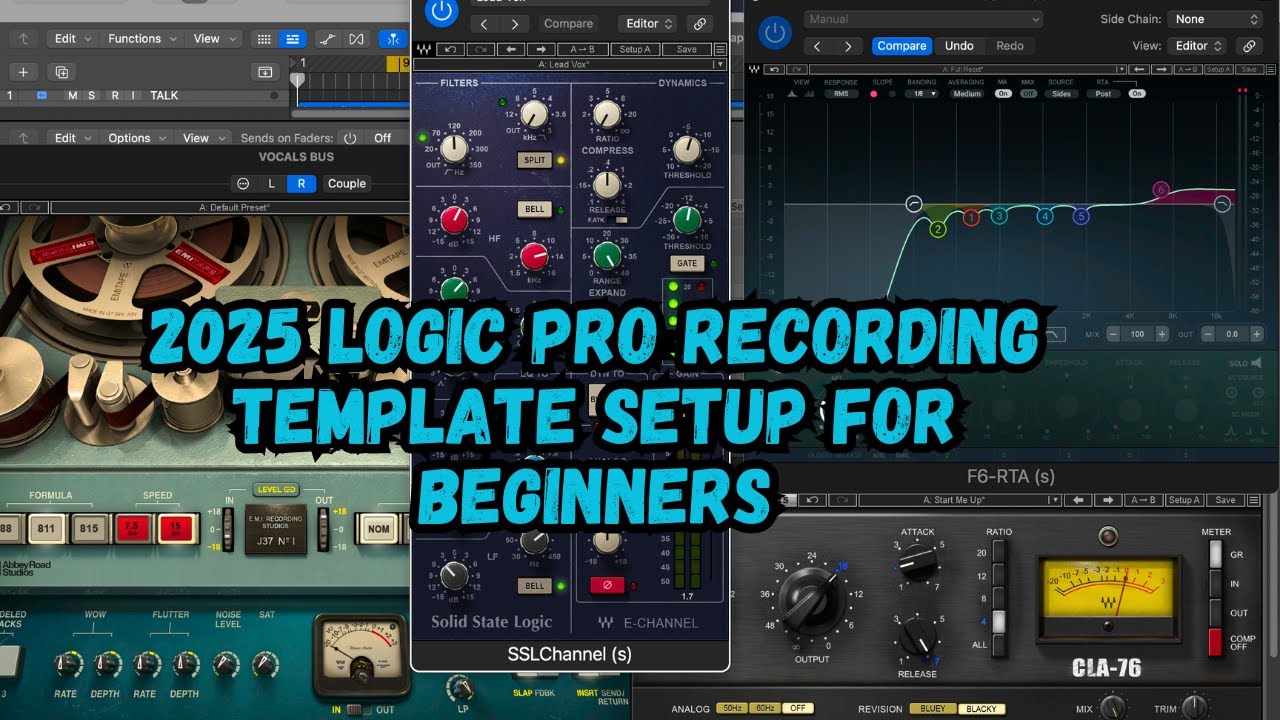
Task: Toggle SPLIT button on SSL filters
Action: [534, 160]
